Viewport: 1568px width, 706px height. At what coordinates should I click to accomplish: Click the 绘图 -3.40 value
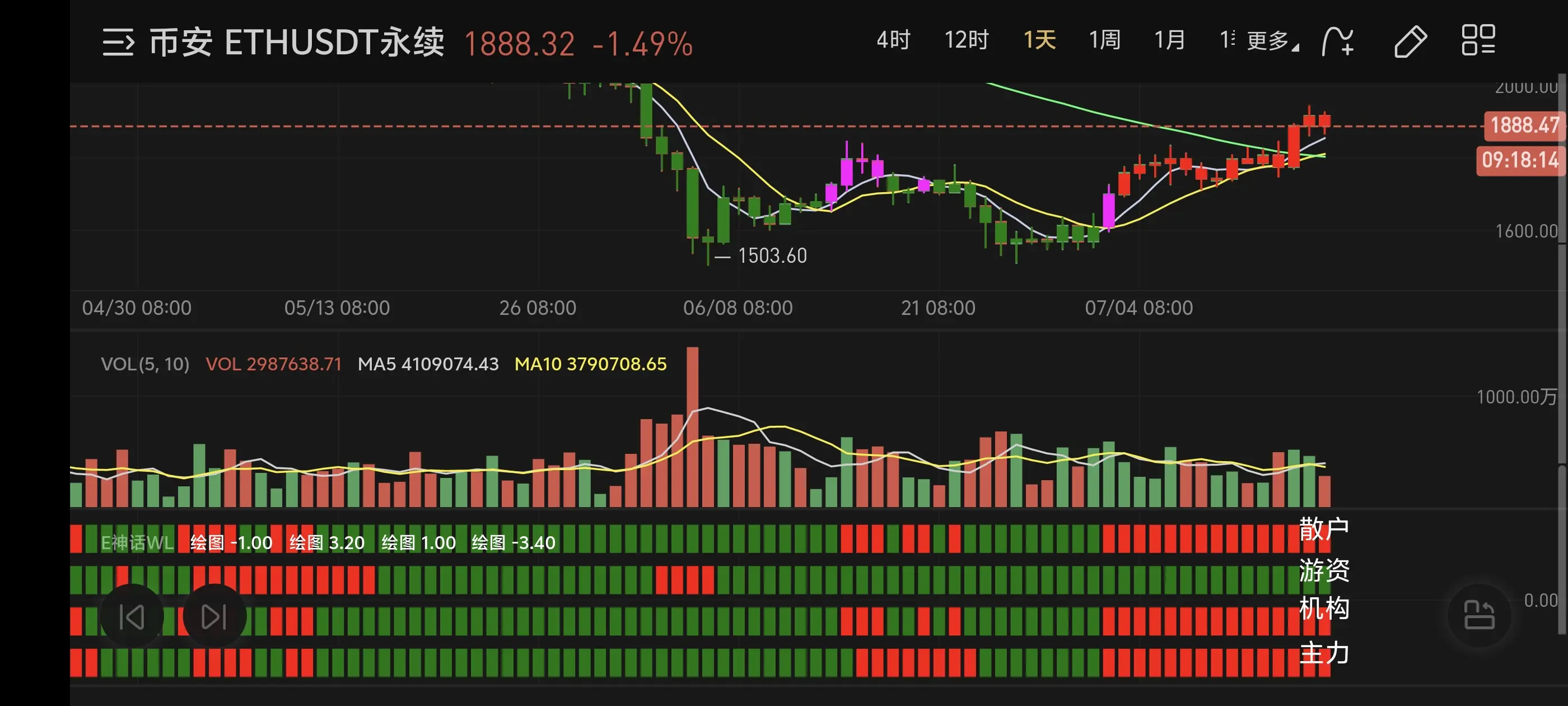pos(514,543)
